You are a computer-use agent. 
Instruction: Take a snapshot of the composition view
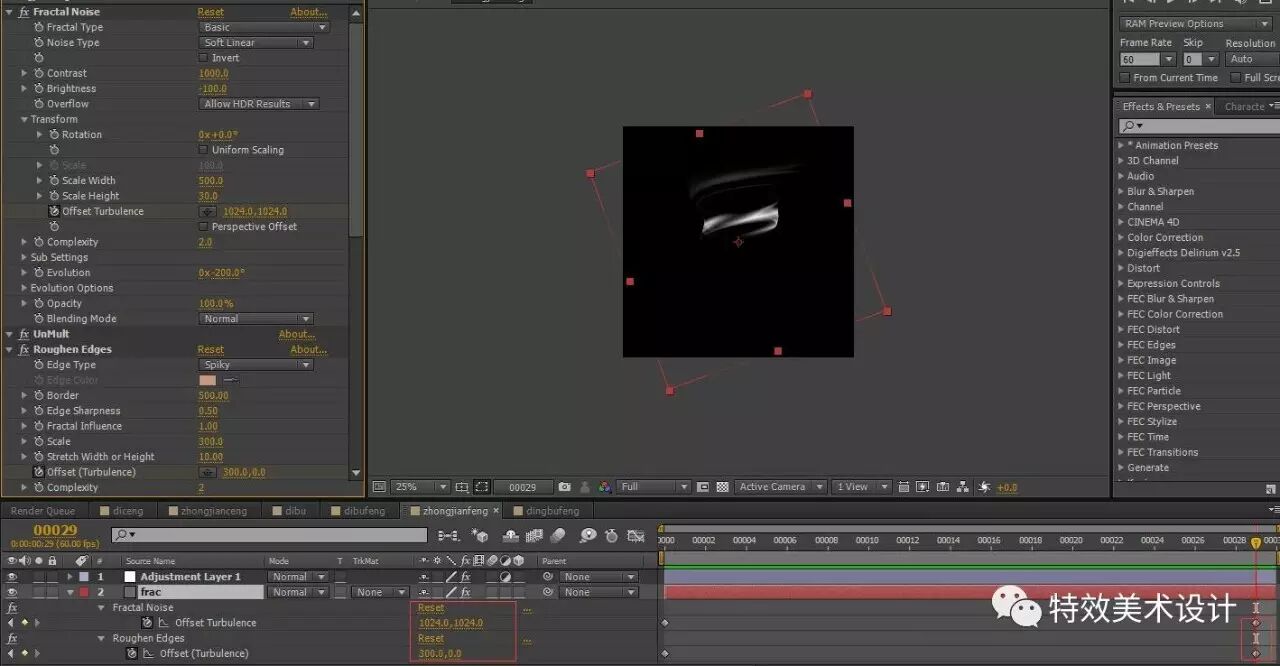tap(565, 487)
